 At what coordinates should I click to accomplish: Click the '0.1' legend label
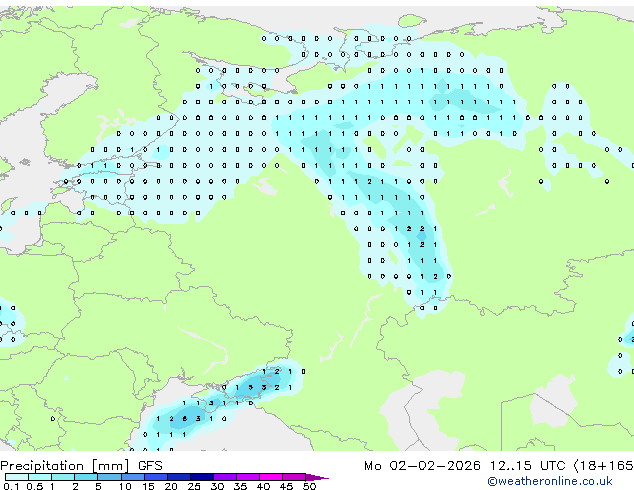(12, 486)
